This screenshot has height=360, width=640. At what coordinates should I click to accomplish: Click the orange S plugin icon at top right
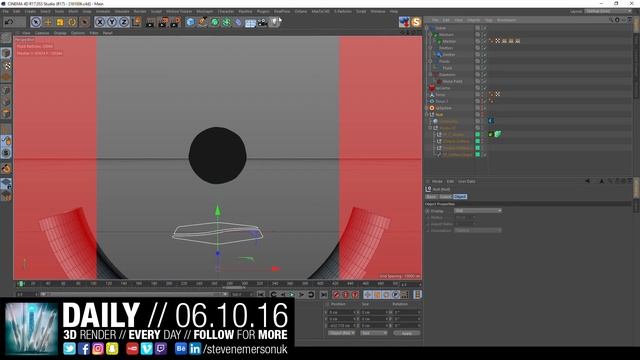click(x=416, y=22)
